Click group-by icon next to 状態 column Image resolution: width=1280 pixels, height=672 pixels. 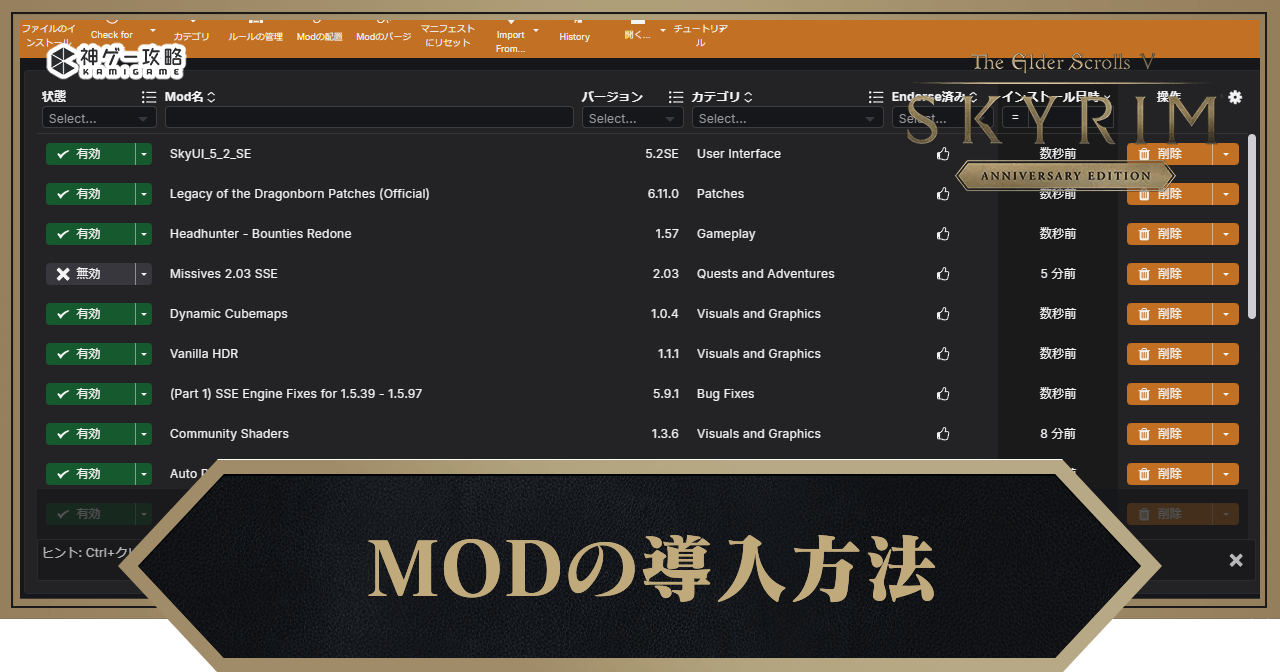click(x=149, y=97)
